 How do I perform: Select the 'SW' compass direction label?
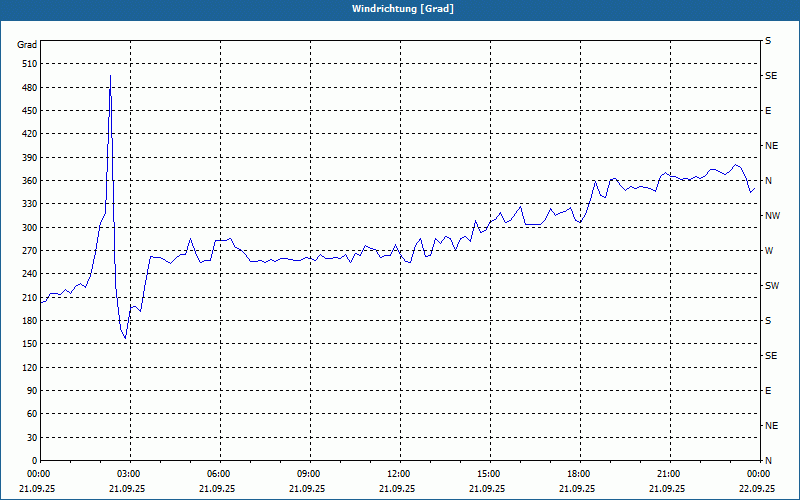[x=772, y=286]
